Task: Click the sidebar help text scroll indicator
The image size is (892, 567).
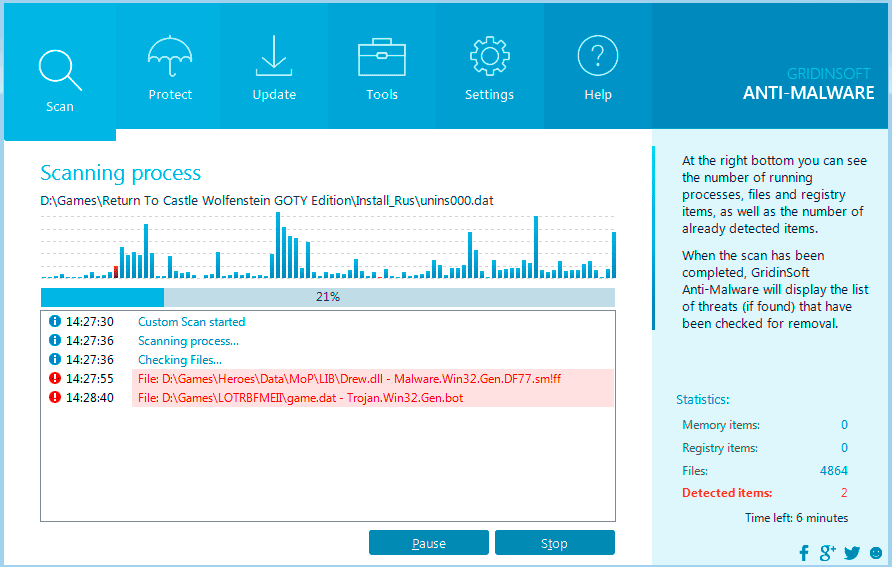Action: pyautogui.click(x=654, y=238)
